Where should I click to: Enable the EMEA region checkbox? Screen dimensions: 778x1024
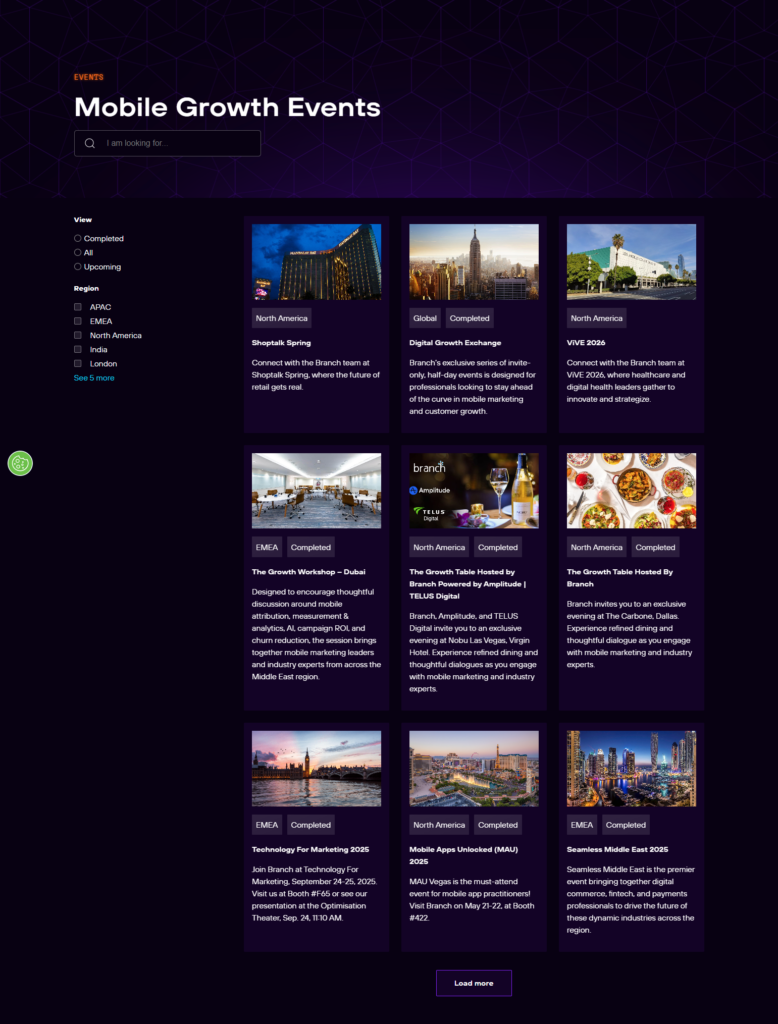click(x=78, y=321)
